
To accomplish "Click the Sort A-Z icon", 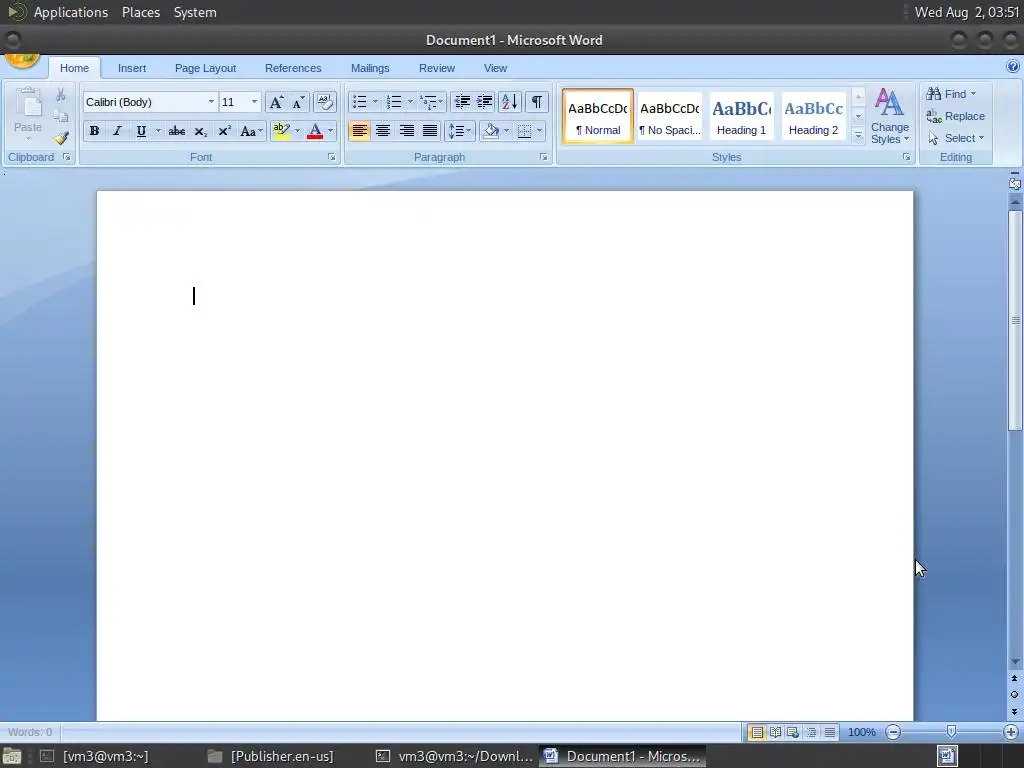I will (509, 102).
